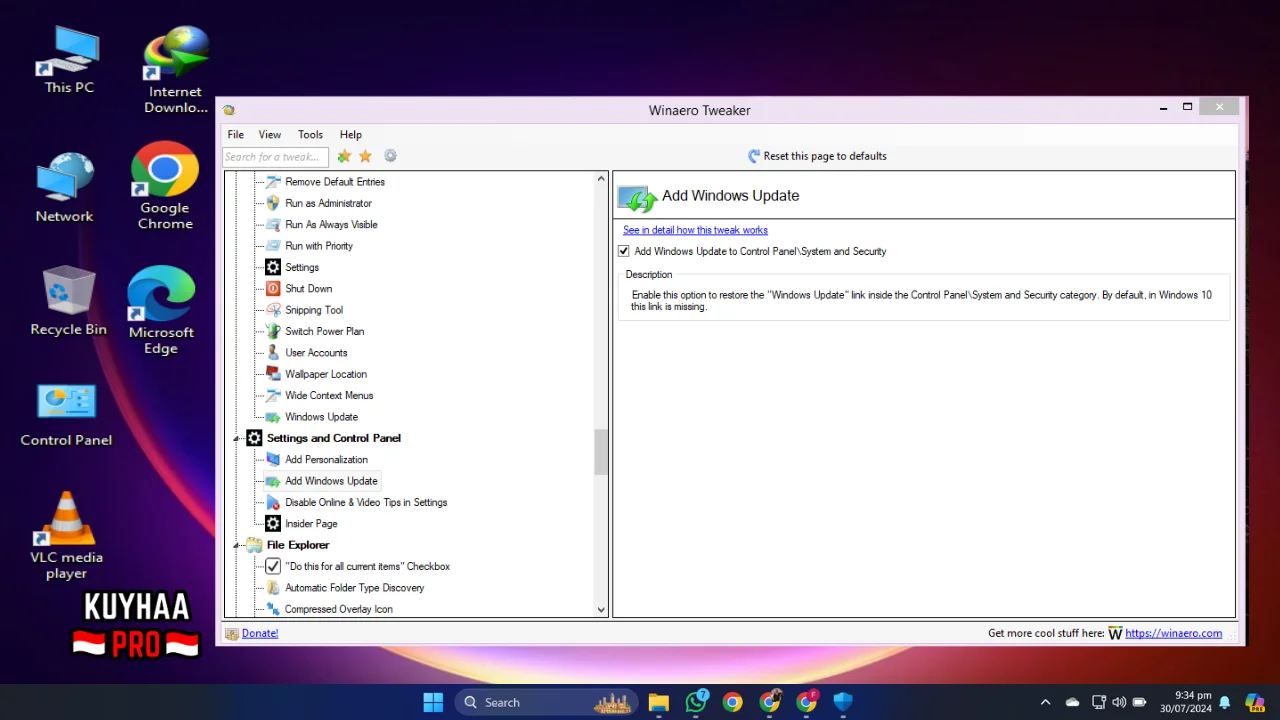Select the Add Windows Update tree item

(x=331, y=481)
